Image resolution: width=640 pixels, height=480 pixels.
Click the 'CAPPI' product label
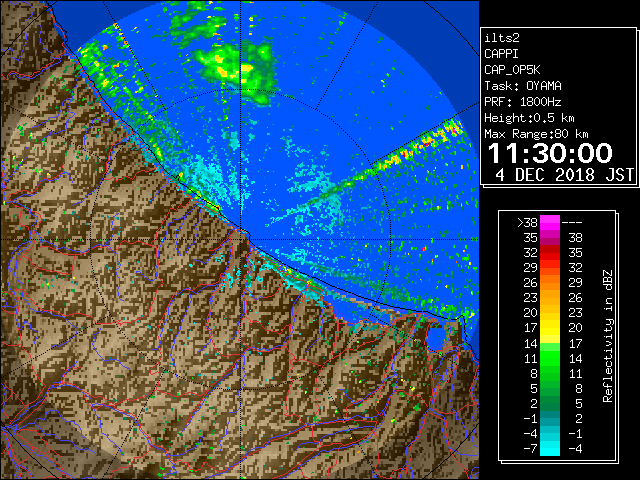pyautogui.click(x=501, y=54)
